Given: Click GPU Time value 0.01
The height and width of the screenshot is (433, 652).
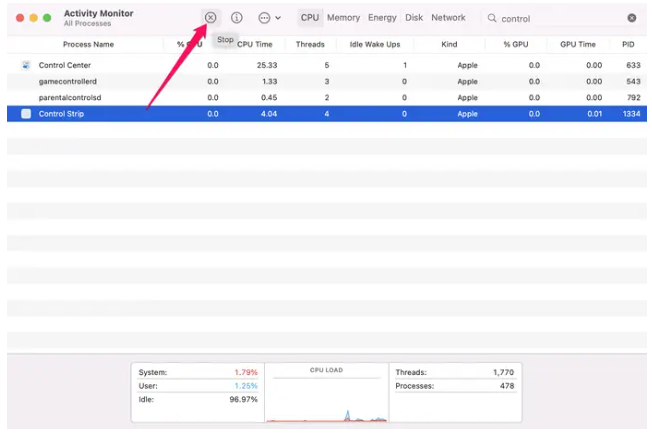Looking at the screenshot, I should tap(594, 114).
